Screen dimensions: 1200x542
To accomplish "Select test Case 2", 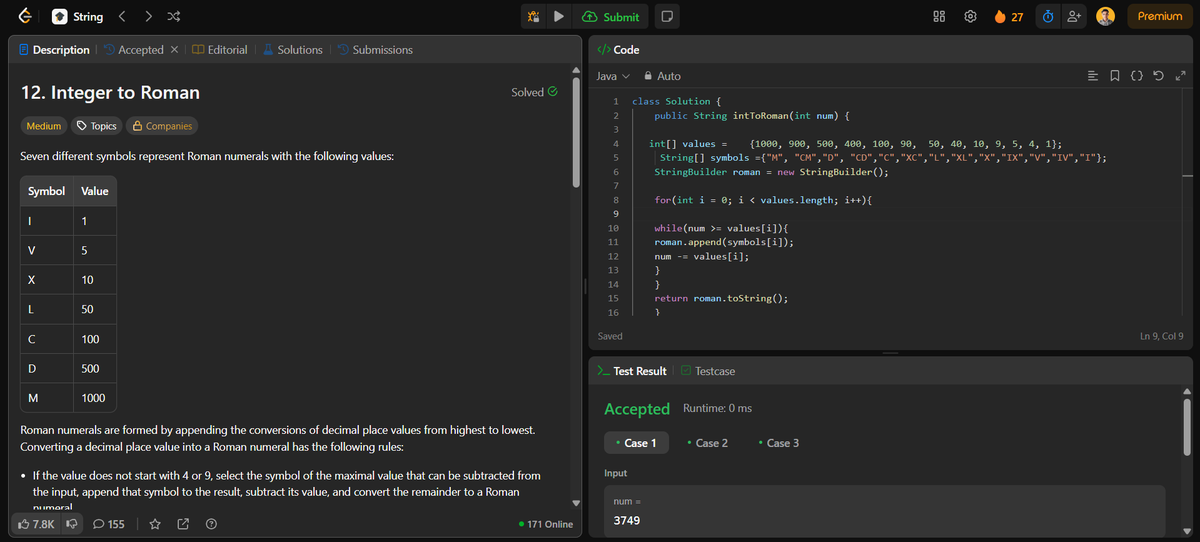I will coord(708,443).
